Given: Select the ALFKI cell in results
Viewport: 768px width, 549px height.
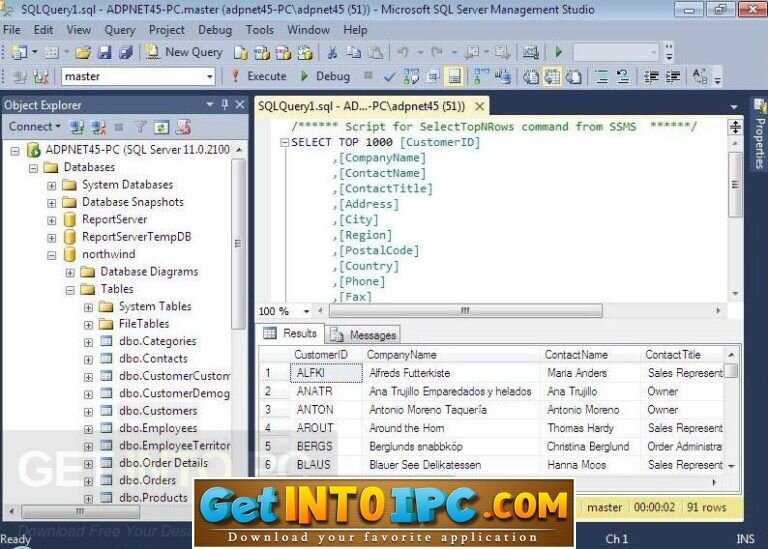Looking at the screenshot, I should (x=326, y=373).
